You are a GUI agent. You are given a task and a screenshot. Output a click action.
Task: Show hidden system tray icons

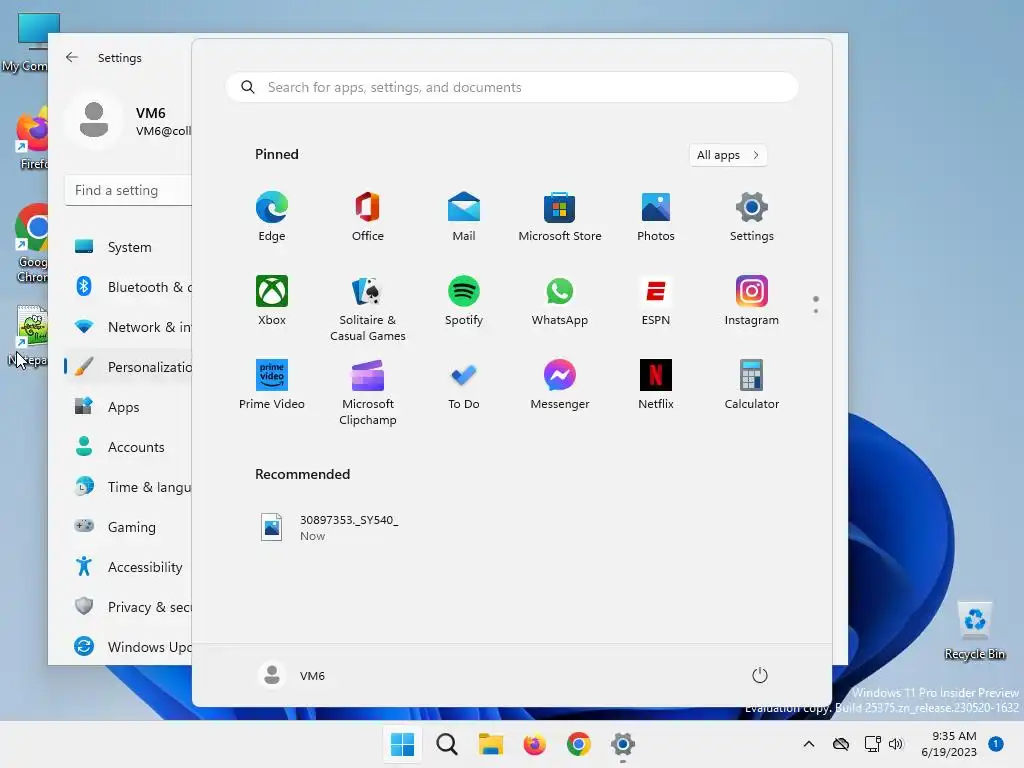808,744
